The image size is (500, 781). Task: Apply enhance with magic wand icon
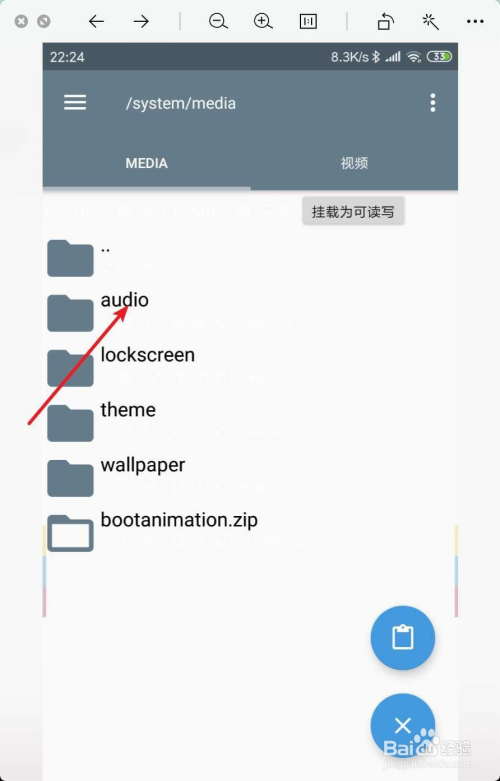click(x=430, y=21)
